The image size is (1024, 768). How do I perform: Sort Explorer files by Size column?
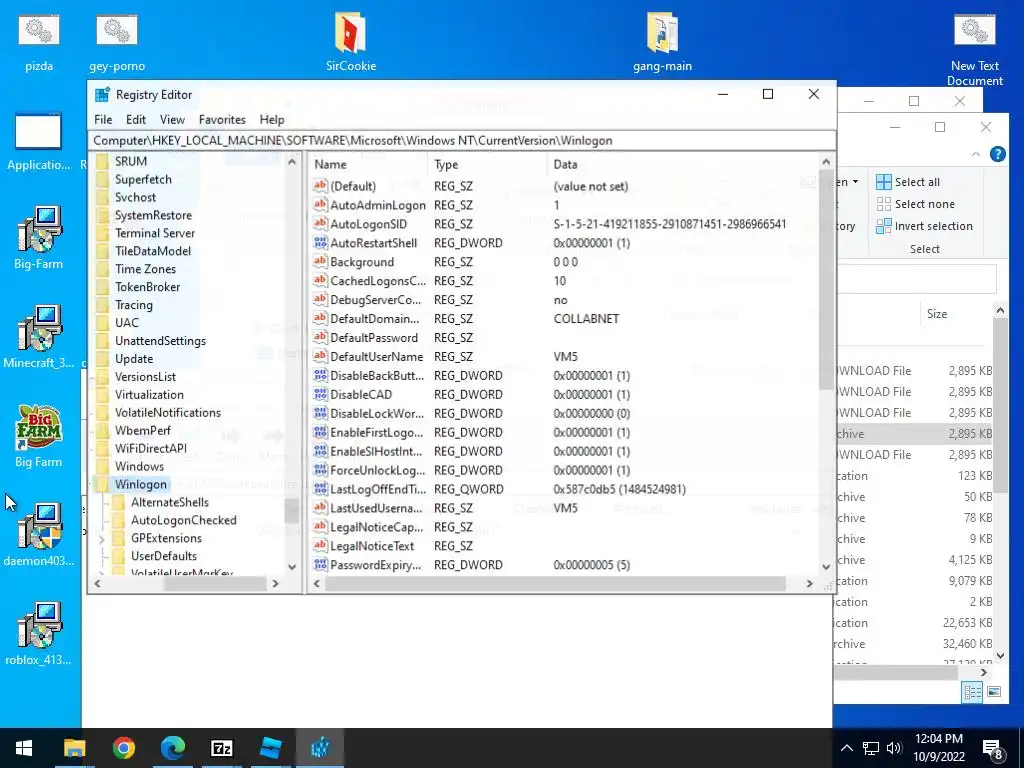[x=936, y=314]
